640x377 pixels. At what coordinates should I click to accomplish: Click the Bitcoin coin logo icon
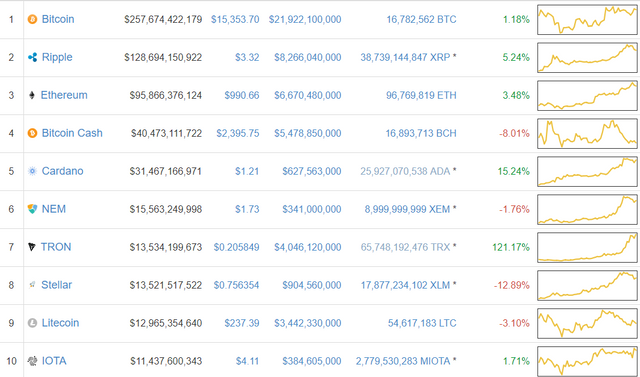(x=32, y=19)
